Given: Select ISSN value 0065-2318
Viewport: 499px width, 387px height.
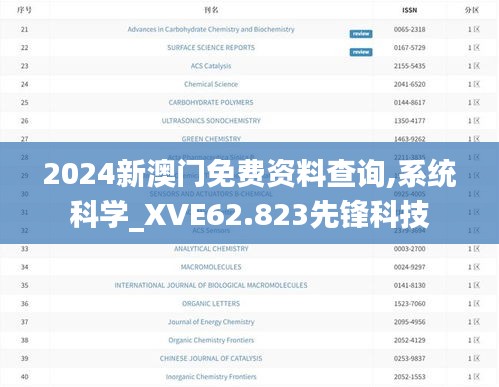Looking at the screenshot, I should click(409, 29).
